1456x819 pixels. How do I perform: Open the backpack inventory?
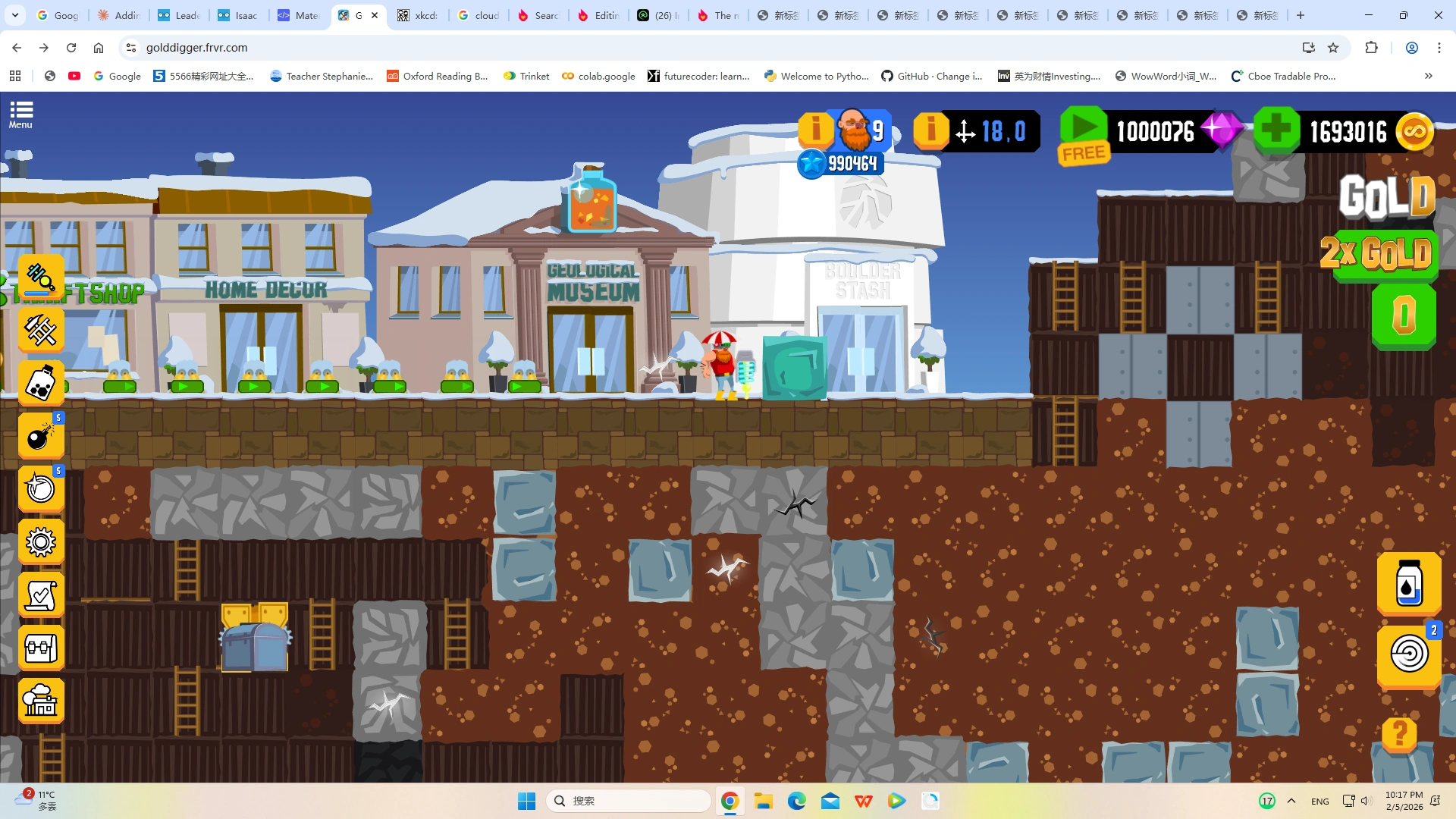point(41,648)
